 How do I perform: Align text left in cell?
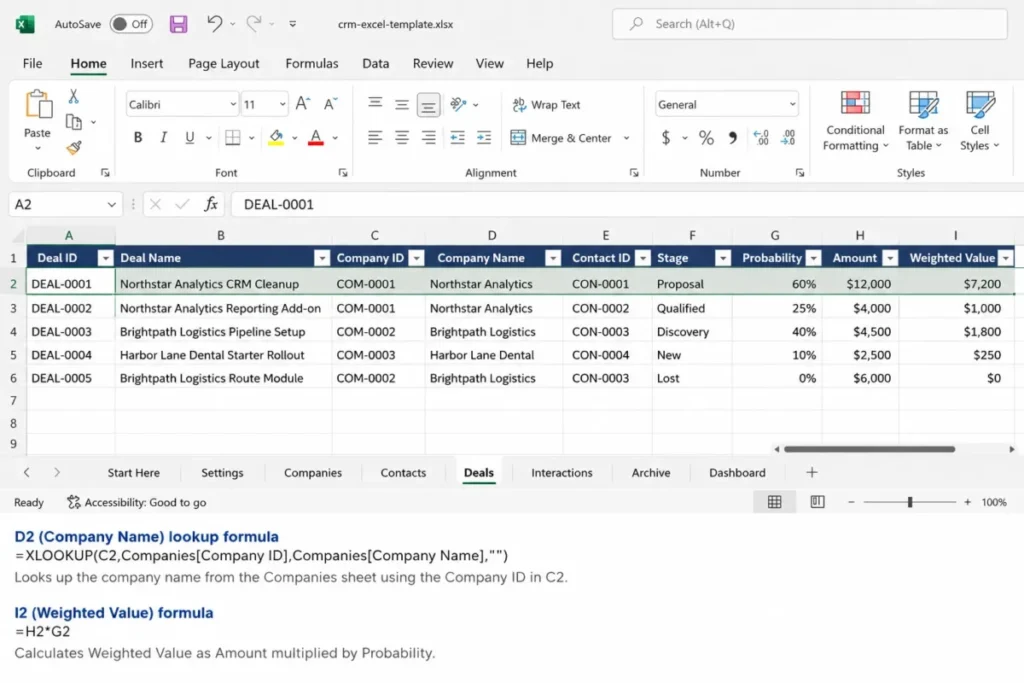(375, 138)
